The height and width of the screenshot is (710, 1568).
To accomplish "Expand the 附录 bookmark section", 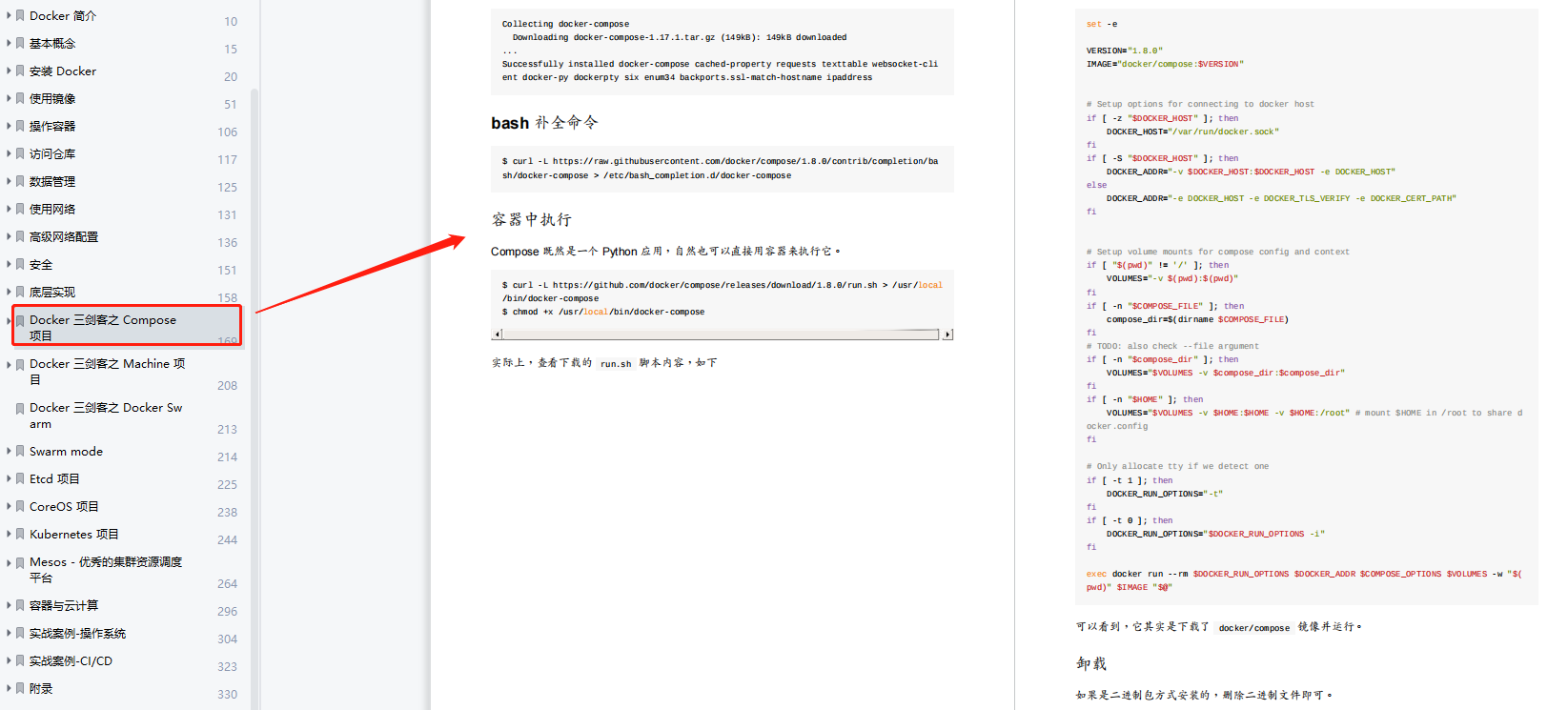I will pos(9,689).
